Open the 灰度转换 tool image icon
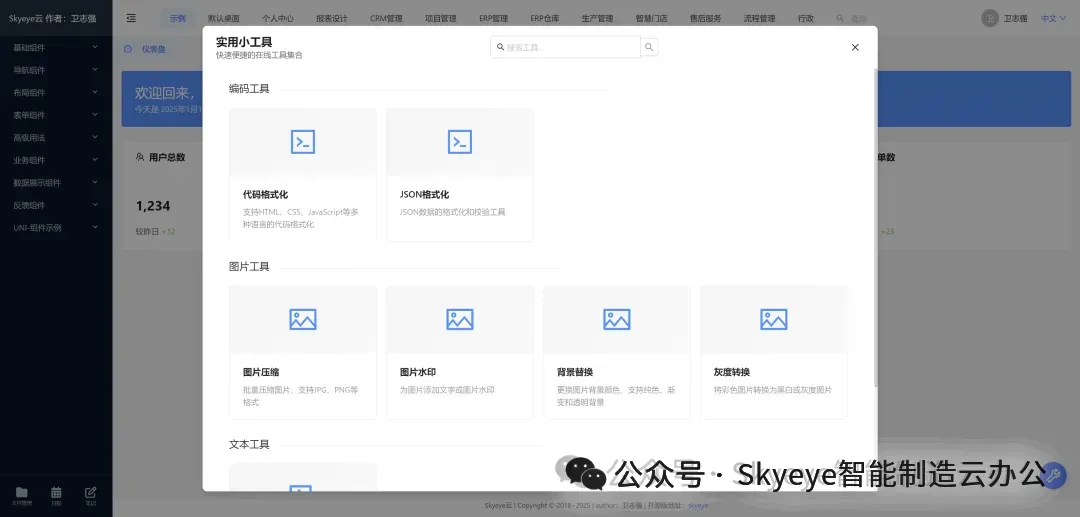The image size is (1080, 517). click(x=774, y=319)
